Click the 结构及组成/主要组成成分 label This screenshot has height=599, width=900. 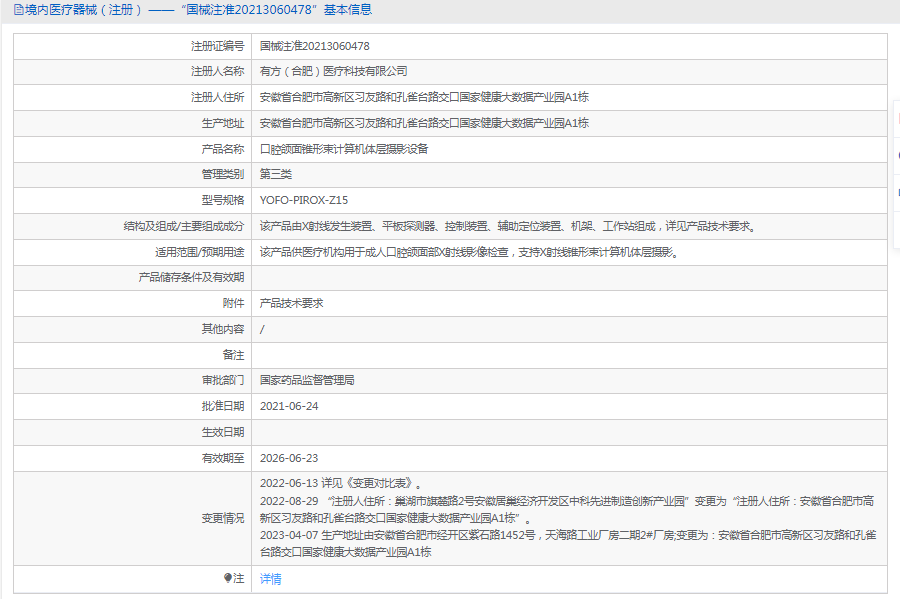[x=184, y=226]
